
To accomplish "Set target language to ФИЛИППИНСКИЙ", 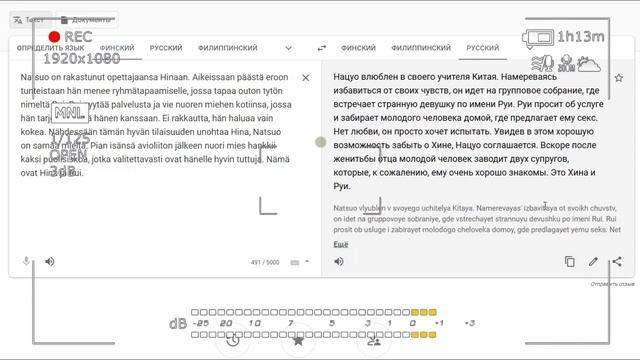I will [x=421, y=48].
